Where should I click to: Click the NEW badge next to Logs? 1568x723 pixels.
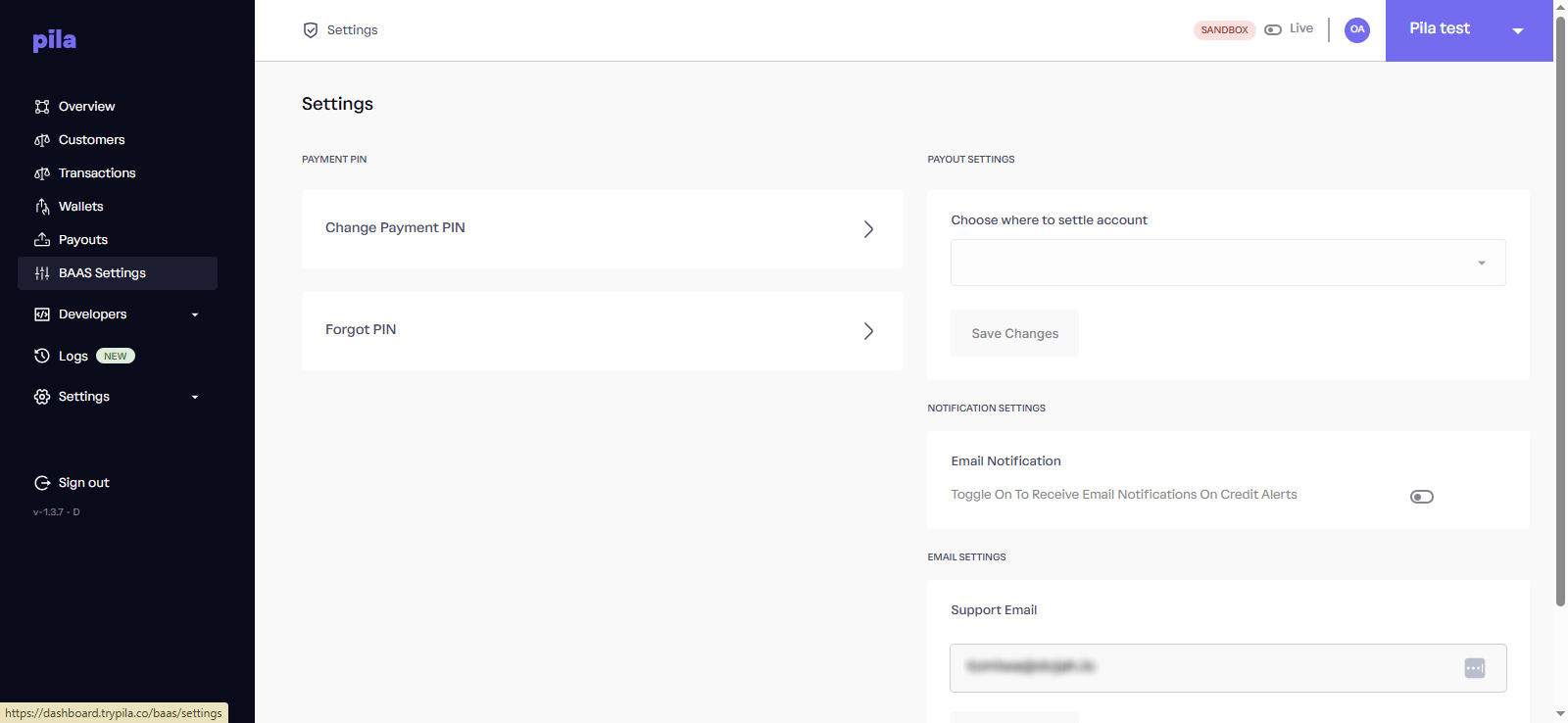116,357
